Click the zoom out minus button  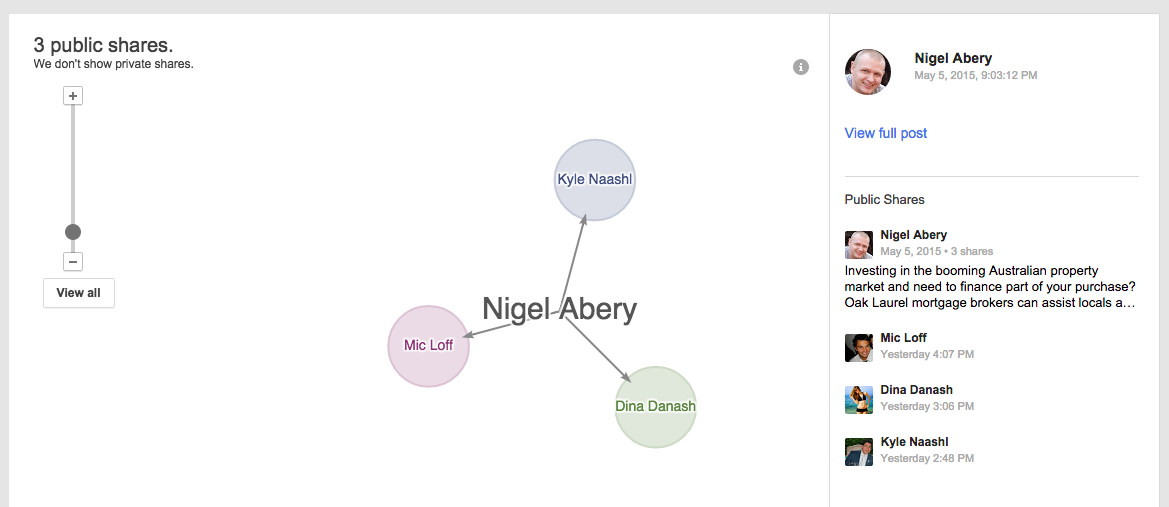[x=73, y=262]
